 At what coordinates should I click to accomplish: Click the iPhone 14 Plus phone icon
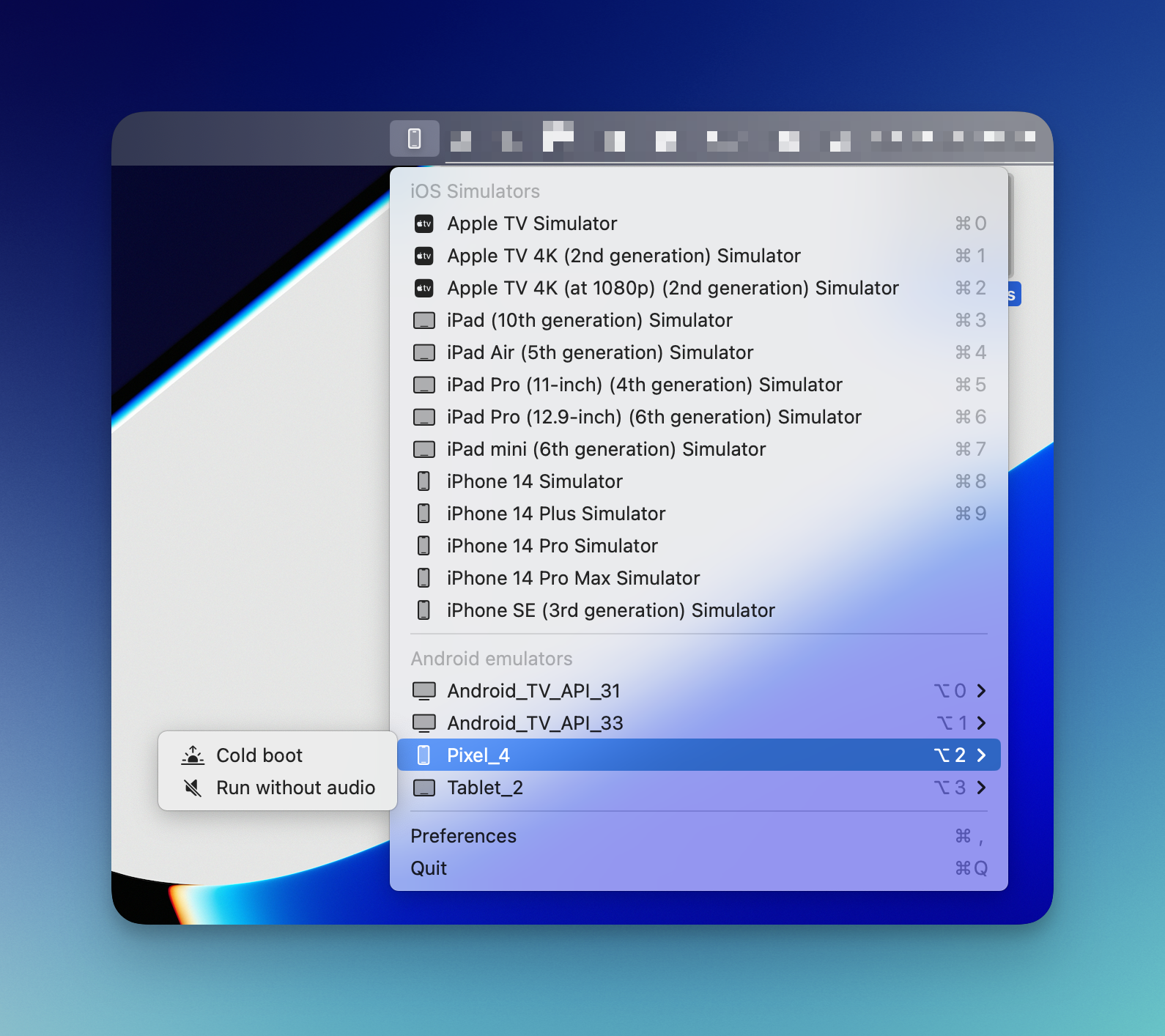(x=424, y=514)
